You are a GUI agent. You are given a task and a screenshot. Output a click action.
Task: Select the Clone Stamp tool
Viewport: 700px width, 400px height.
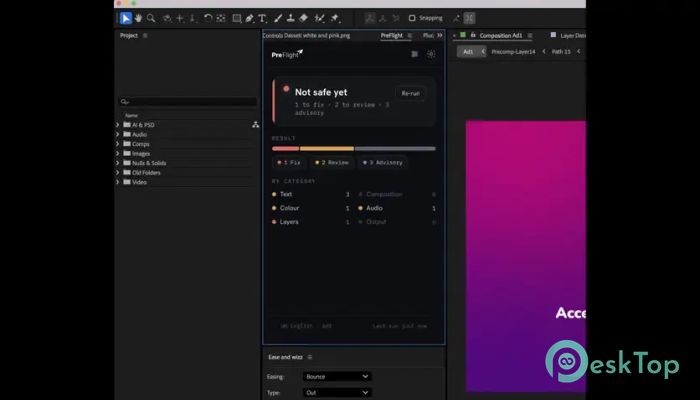coord(291,18)
